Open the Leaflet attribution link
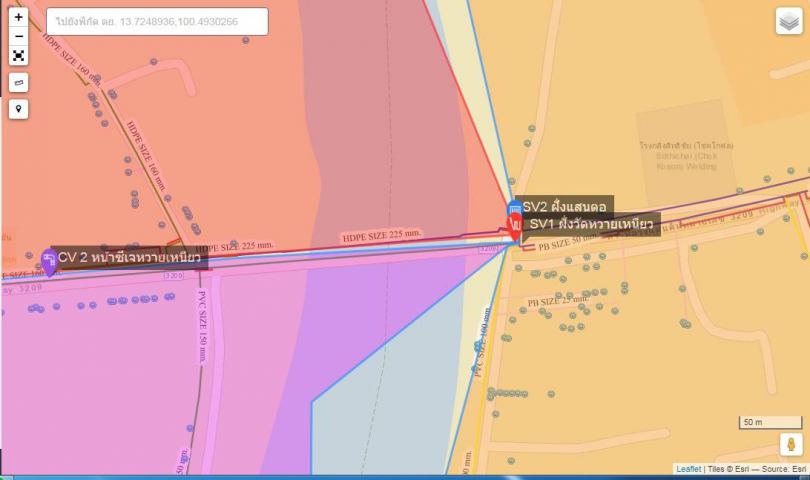Viewport: 810px width, 480px height. point(688,468)
